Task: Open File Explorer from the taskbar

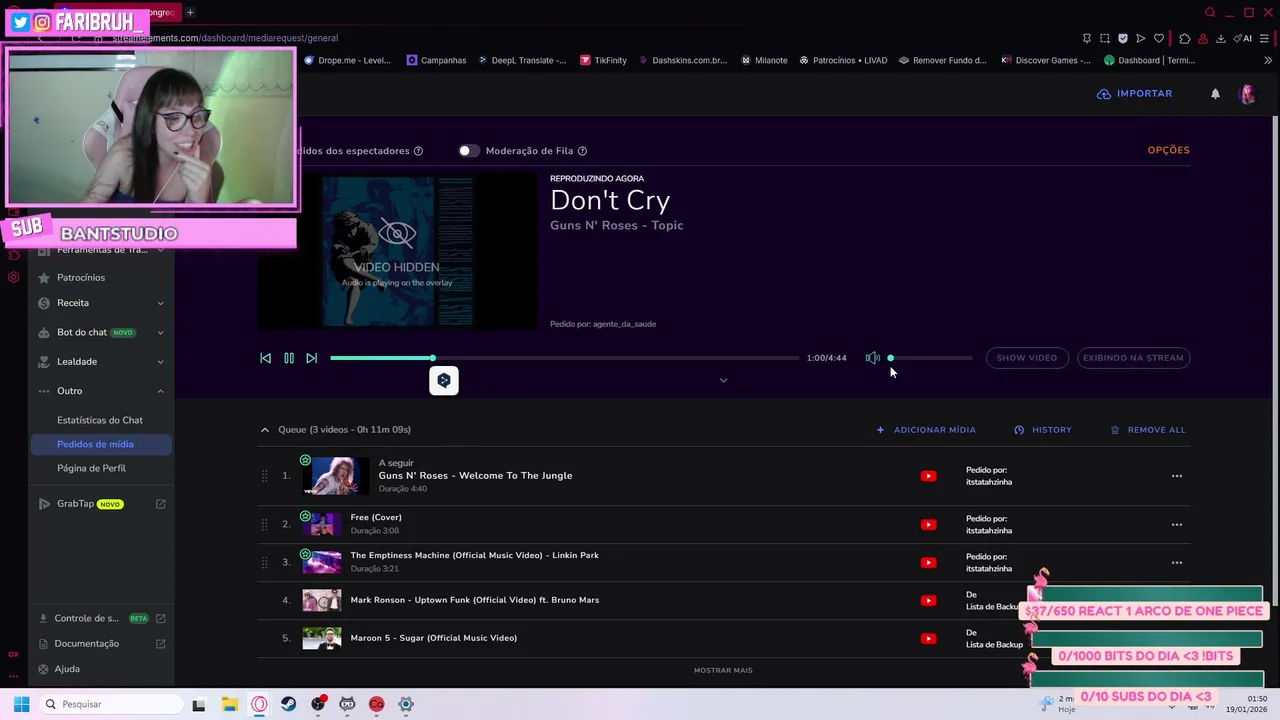Action: (x=229, y=704)
